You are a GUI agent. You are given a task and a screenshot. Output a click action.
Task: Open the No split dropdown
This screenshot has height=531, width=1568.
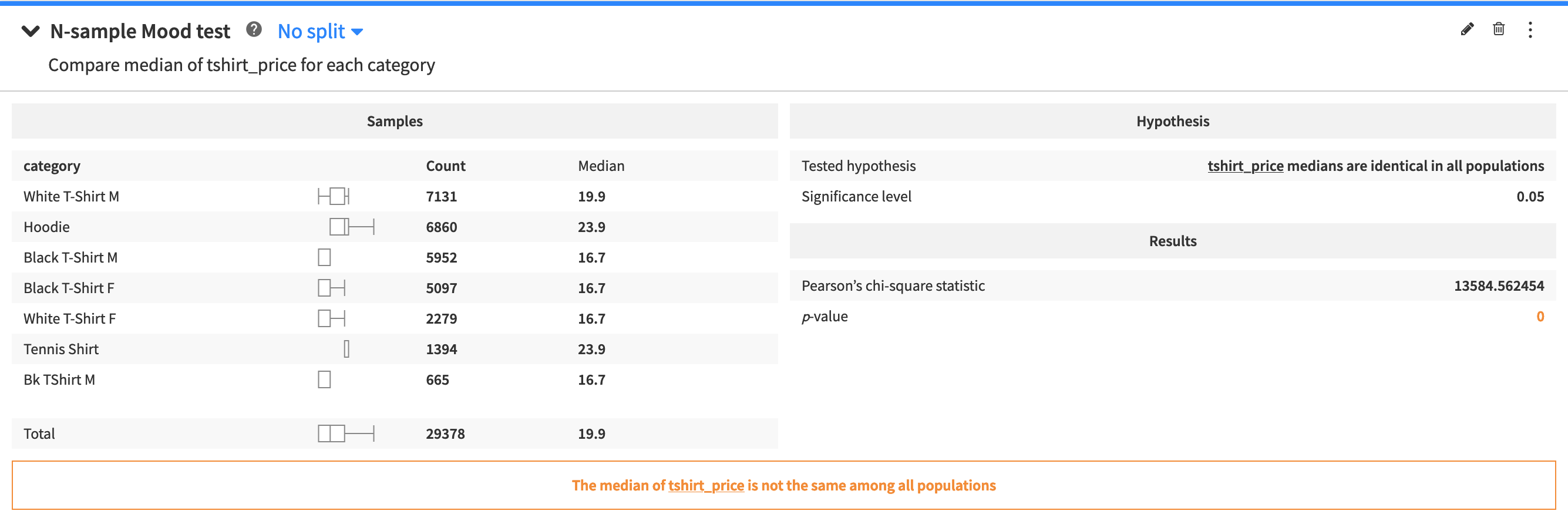point(320,31)
